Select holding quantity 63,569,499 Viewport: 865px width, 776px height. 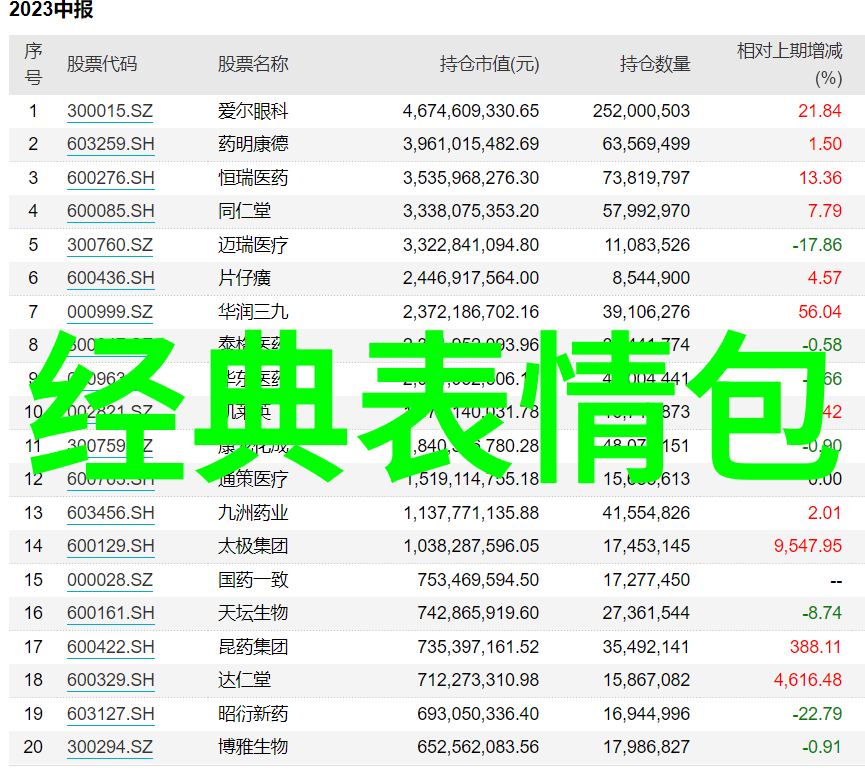(x=646, y=144)
